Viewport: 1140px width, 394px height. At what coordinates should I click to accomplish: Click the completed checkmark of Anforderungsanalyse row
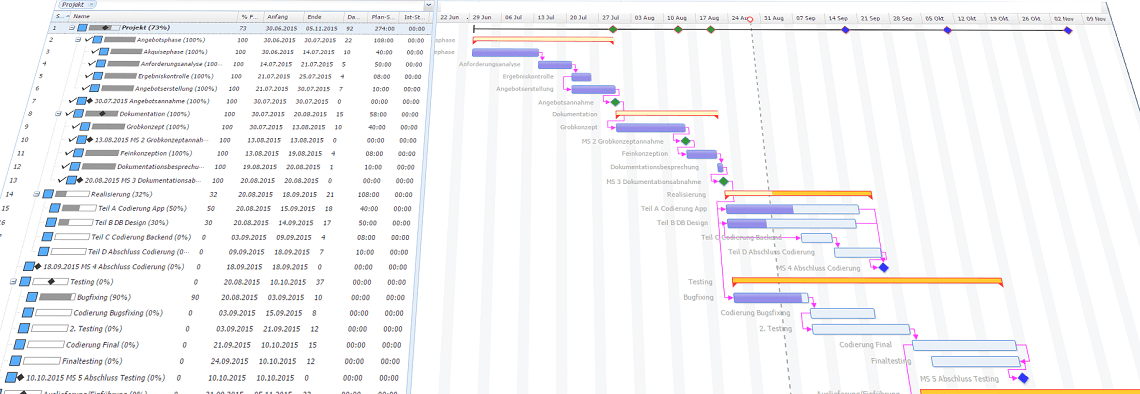pyautogui.click(x=92, y=64)
